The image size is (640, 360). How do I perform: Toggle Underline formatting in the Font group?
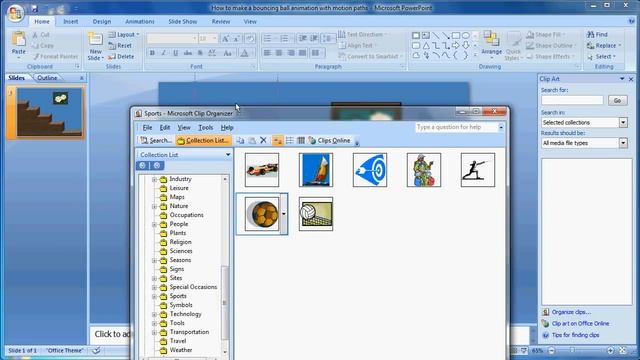coord(176,53)
